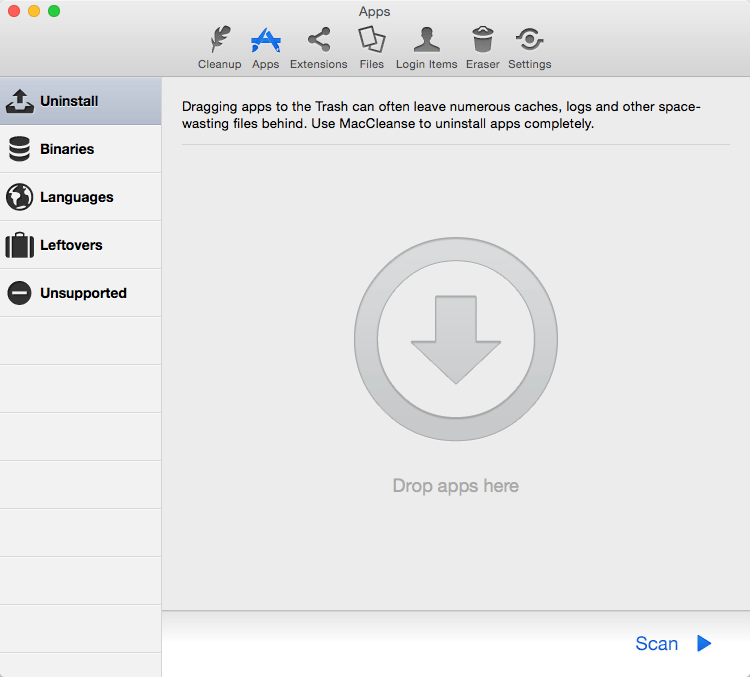
Task: Minimize the window with the yellow button
Action: click(x=34, y=11)
